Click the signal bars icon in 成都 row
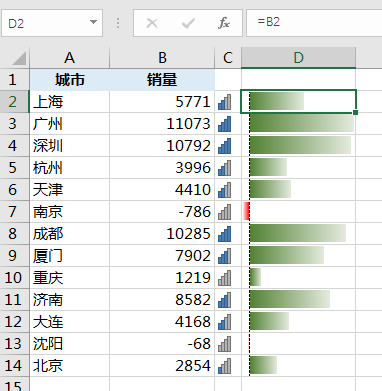Image resolution: width=382 pixels, height=391 pixels. (x=224, y=234)
